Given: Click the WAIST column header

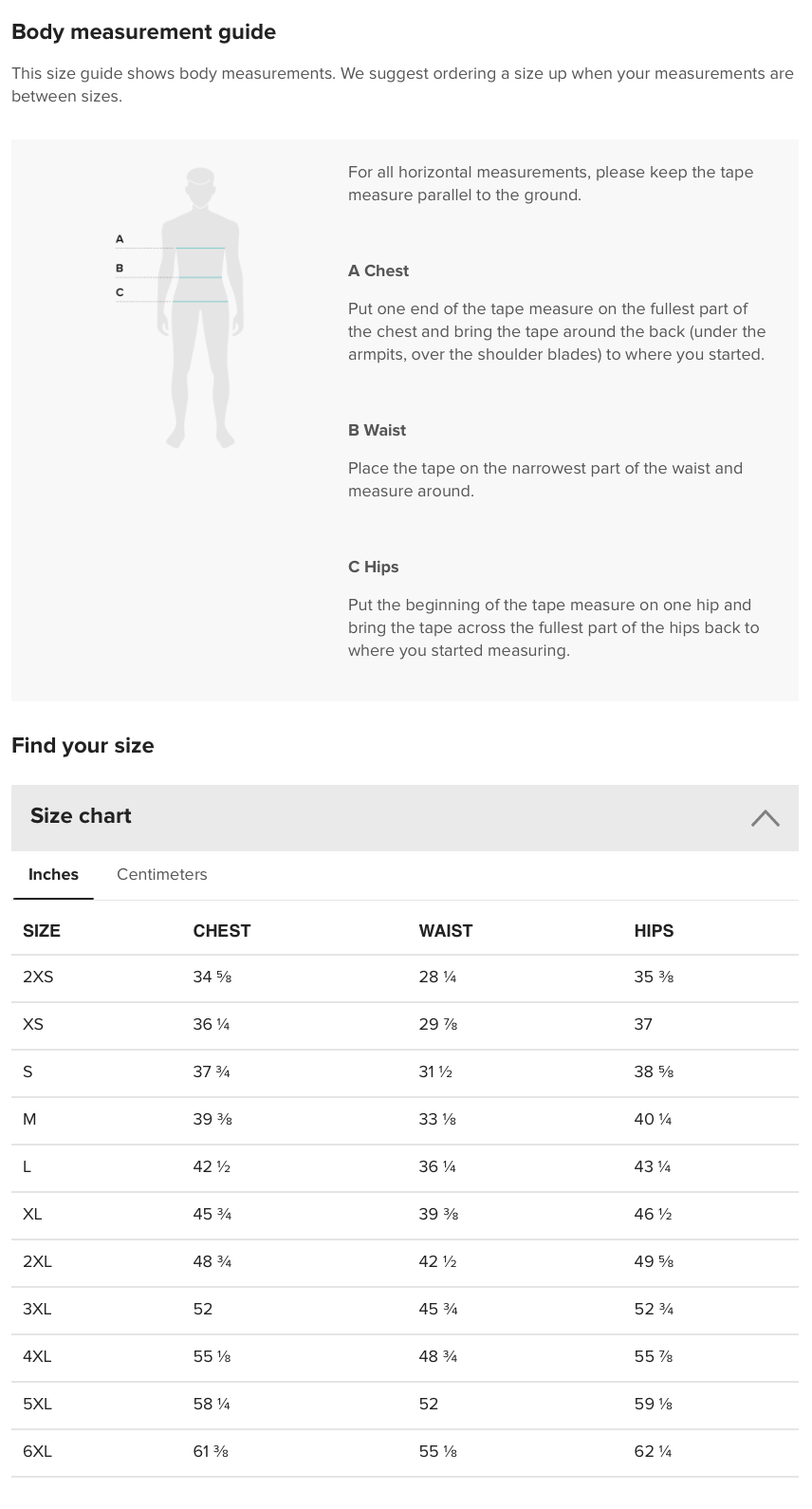Looking at the screenshot, I should click(x=445, y=931).
